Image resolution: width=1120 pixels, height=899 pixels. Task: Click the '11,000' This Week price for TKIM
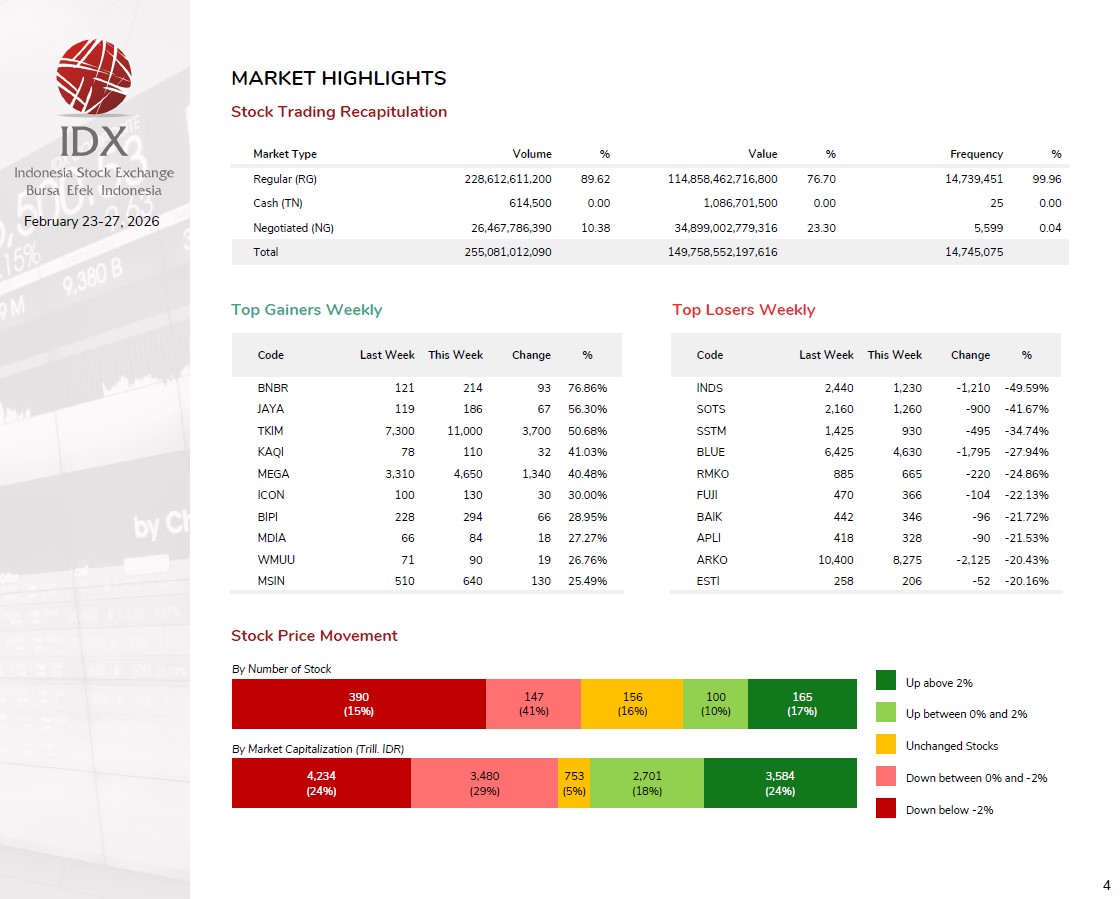coord(465,431)
